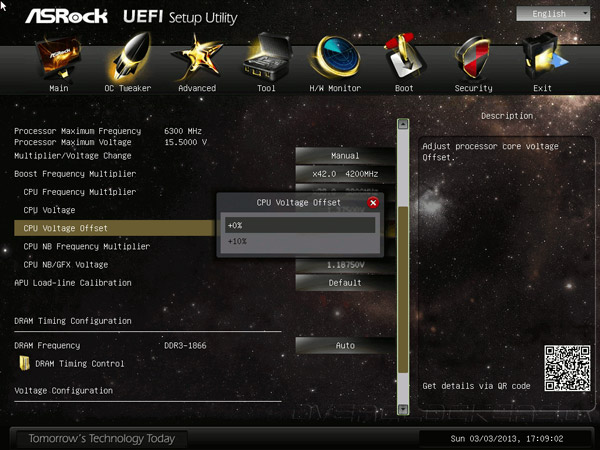Open the H/W Monitor radar icon
600x450 pixels.
click(336, 57)
